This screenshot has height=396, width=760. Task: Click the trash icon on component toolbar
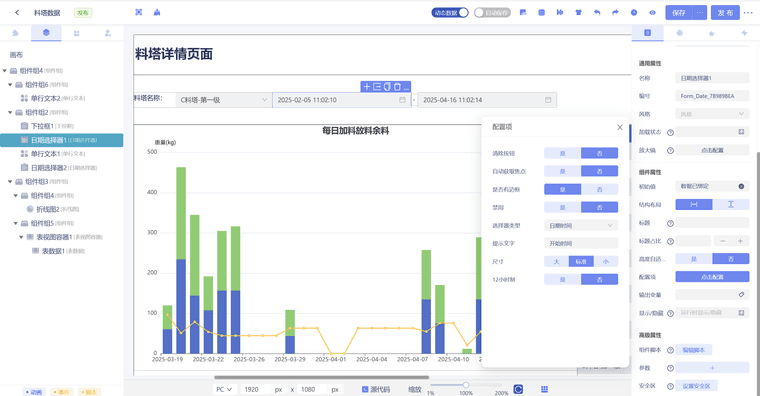click(x=397, y=87)
